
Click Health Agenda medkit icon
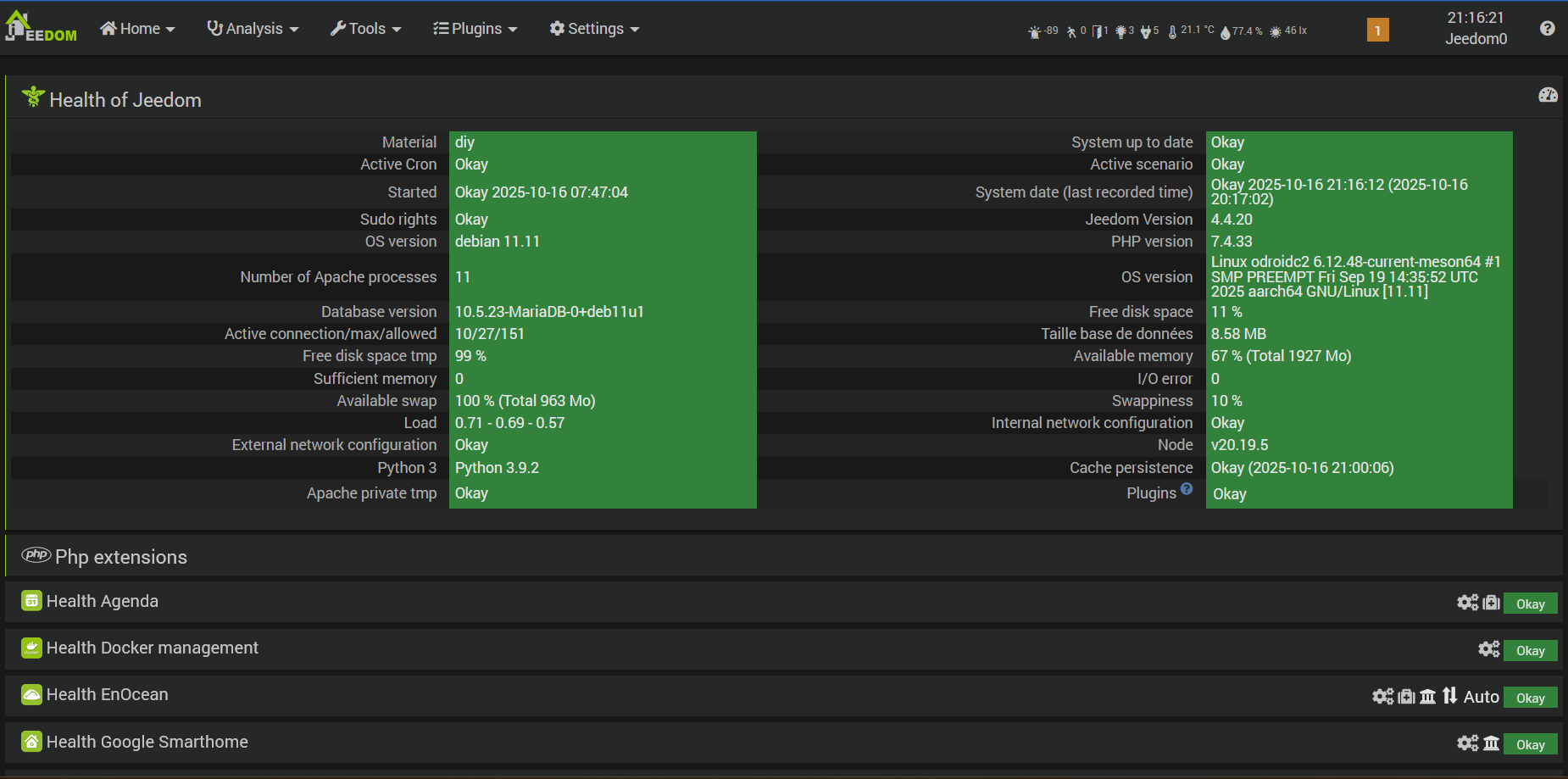[x=1492, y=603]
